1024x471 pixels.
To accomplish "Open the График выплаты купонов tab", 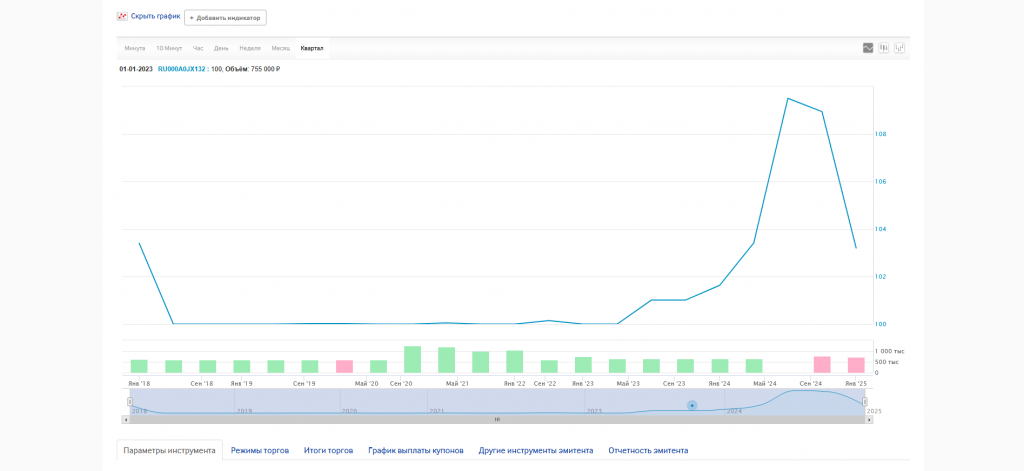I will click(x=416, y=451).
